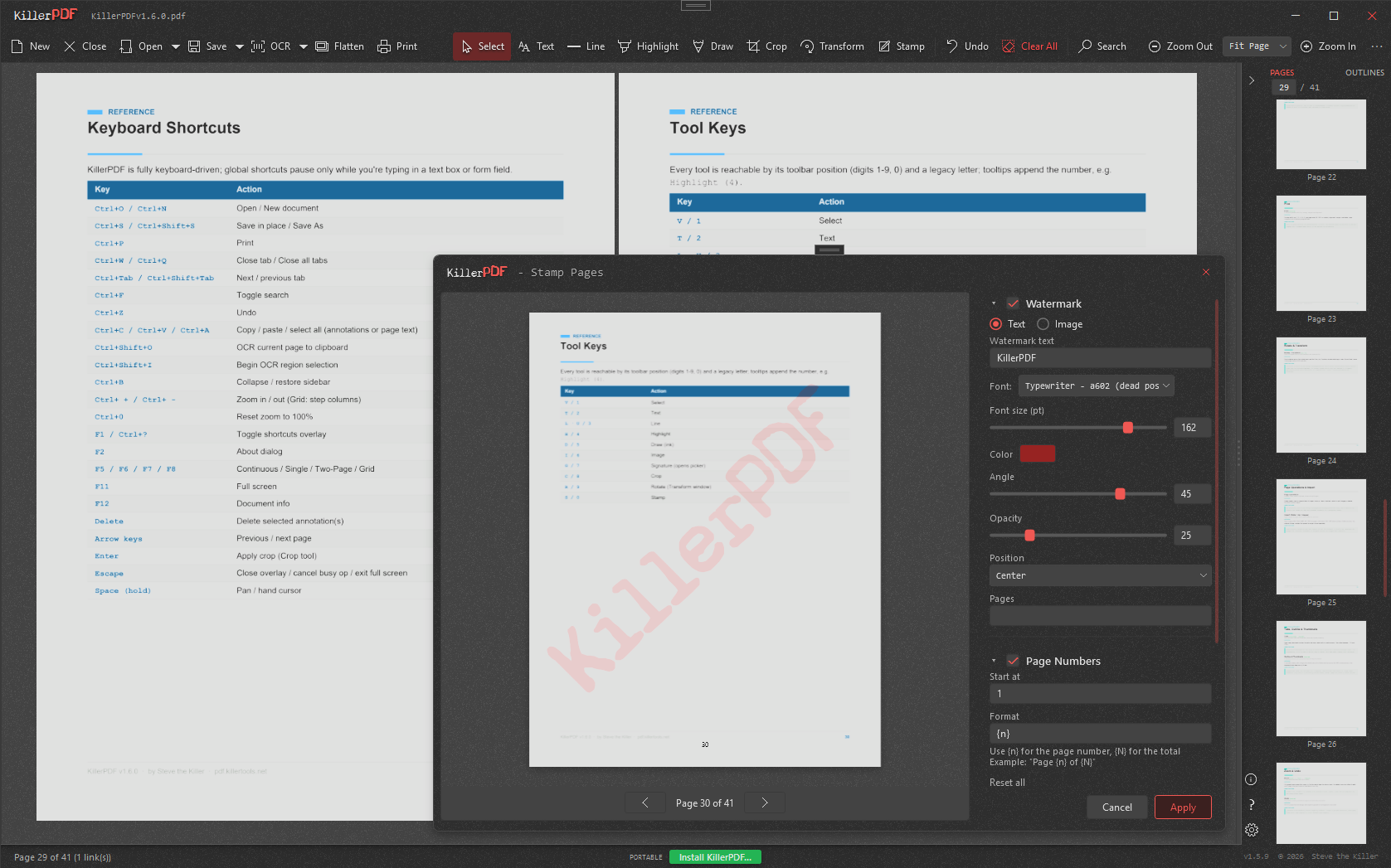Expand the Save options arrow
The height and width of the screenshot is (868, 1391).
coord(240,46)
